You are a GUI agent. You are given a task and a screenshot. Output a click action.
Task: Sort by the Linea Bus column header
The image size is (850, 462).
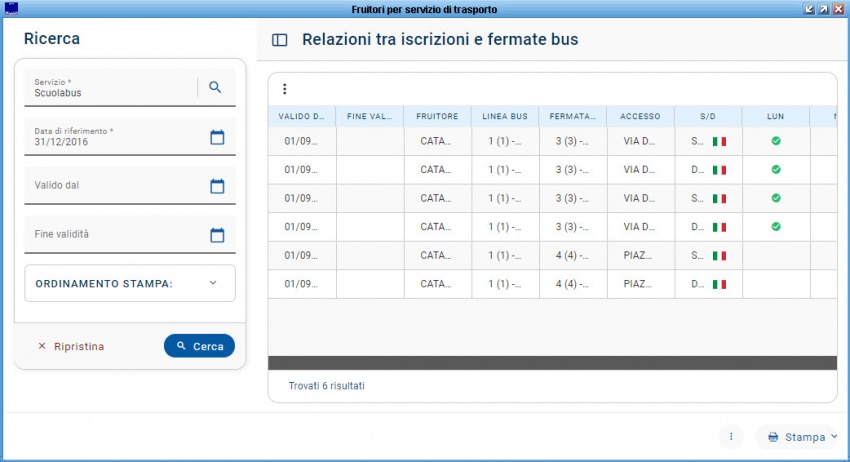pyautogui.click(x=504, y=117)
